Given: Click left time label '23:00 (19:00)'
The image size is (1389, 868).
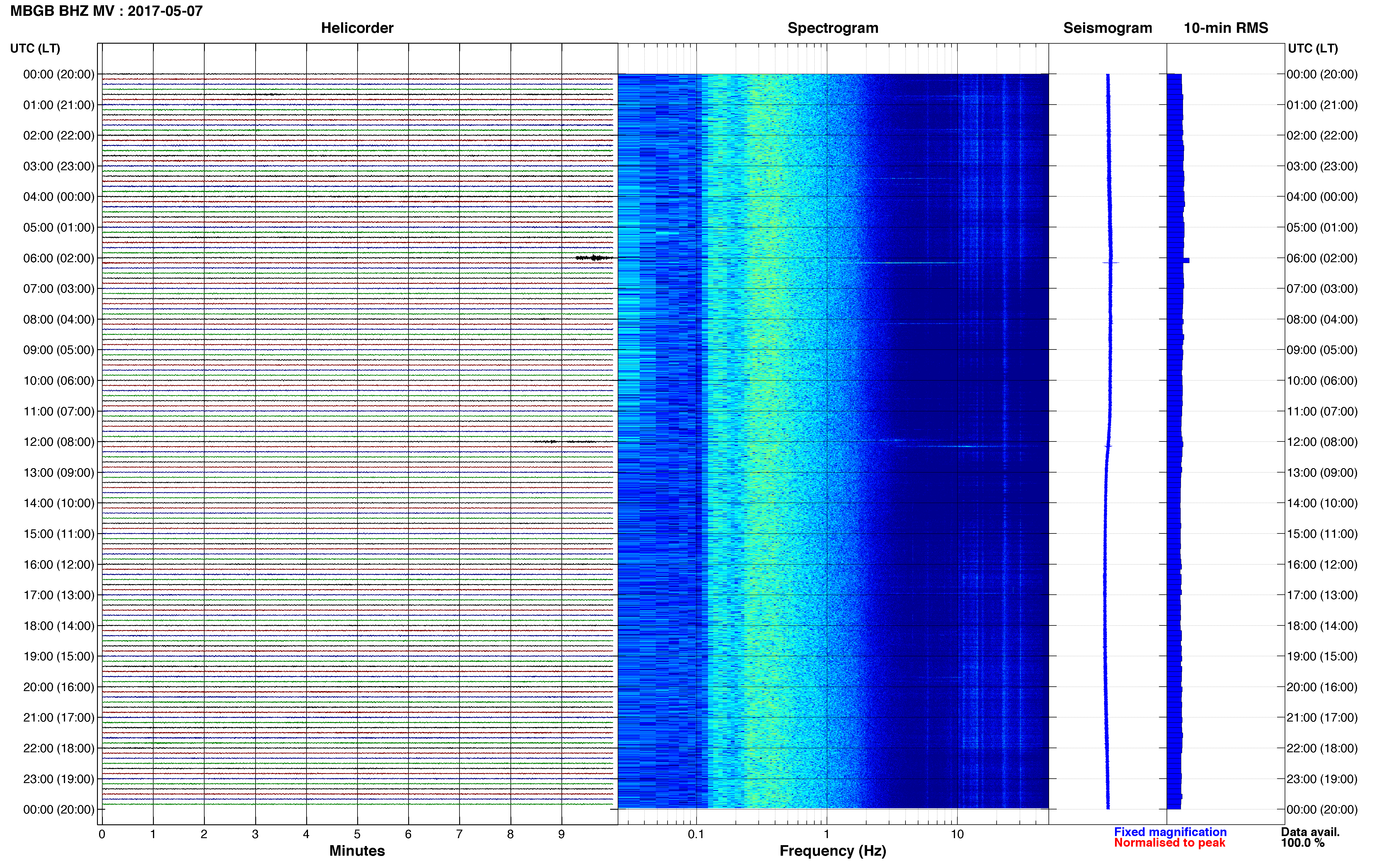Looking at the screenshot, I should tap(59, 779).
